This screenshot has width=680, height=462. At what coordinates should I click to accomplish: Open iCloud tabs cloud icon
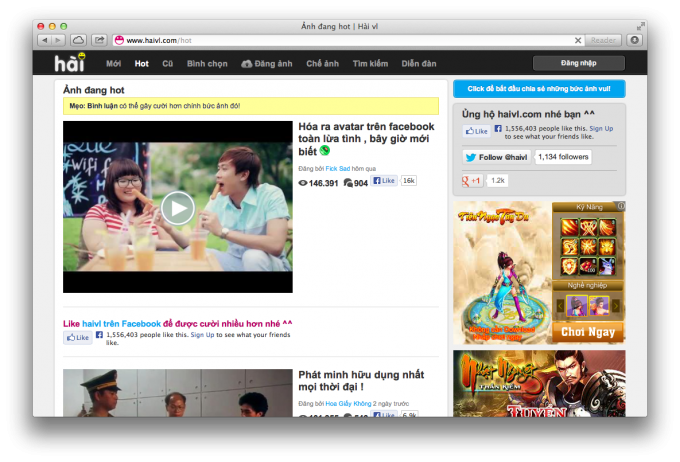(78, 40)
